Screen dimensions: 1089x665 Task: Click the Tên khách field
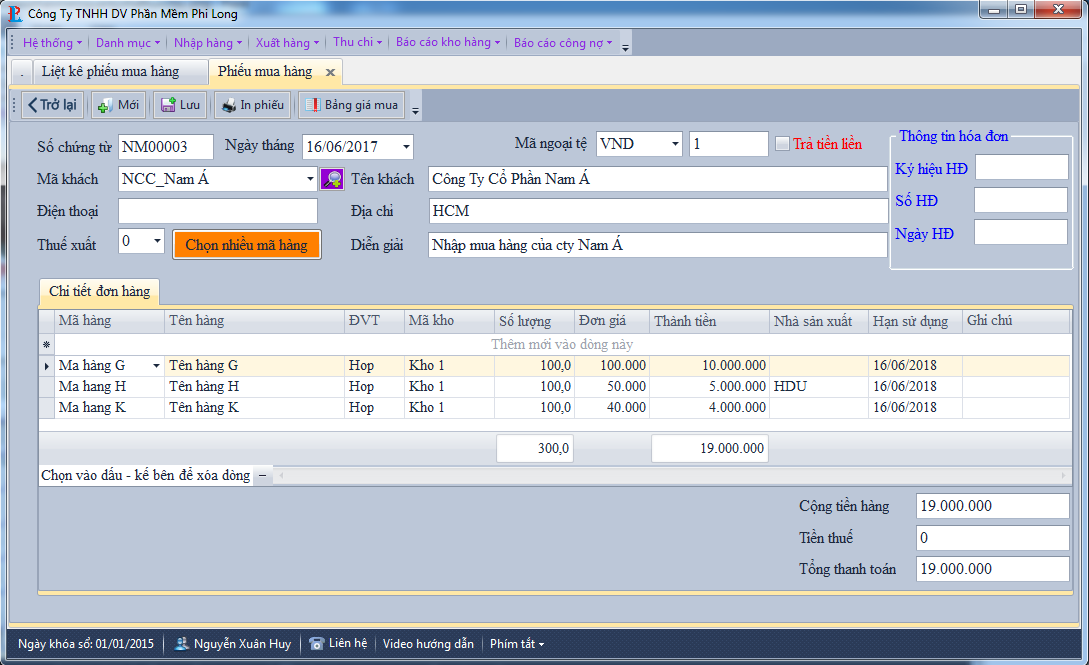657,179
